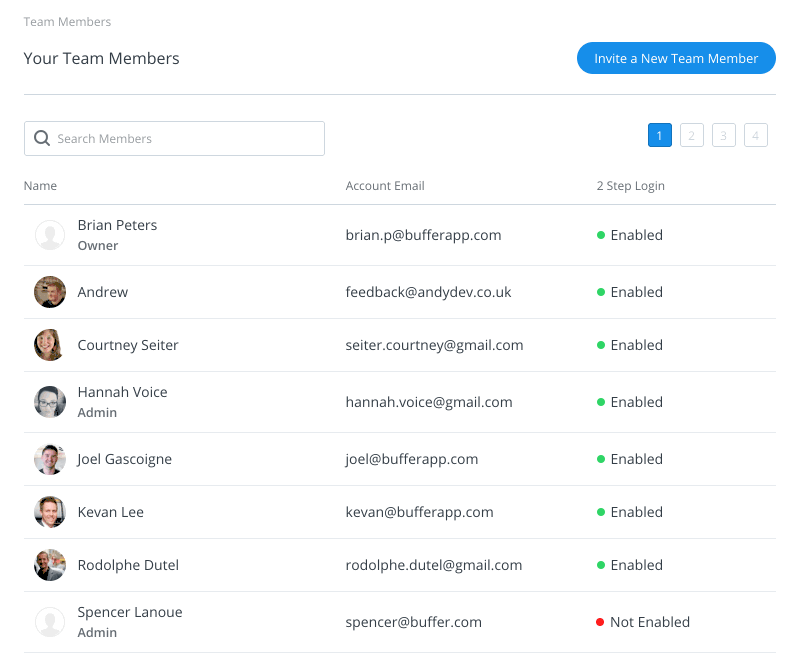
Task: Open Courtney Seiter's profile photo
Action: pos(50,345)
